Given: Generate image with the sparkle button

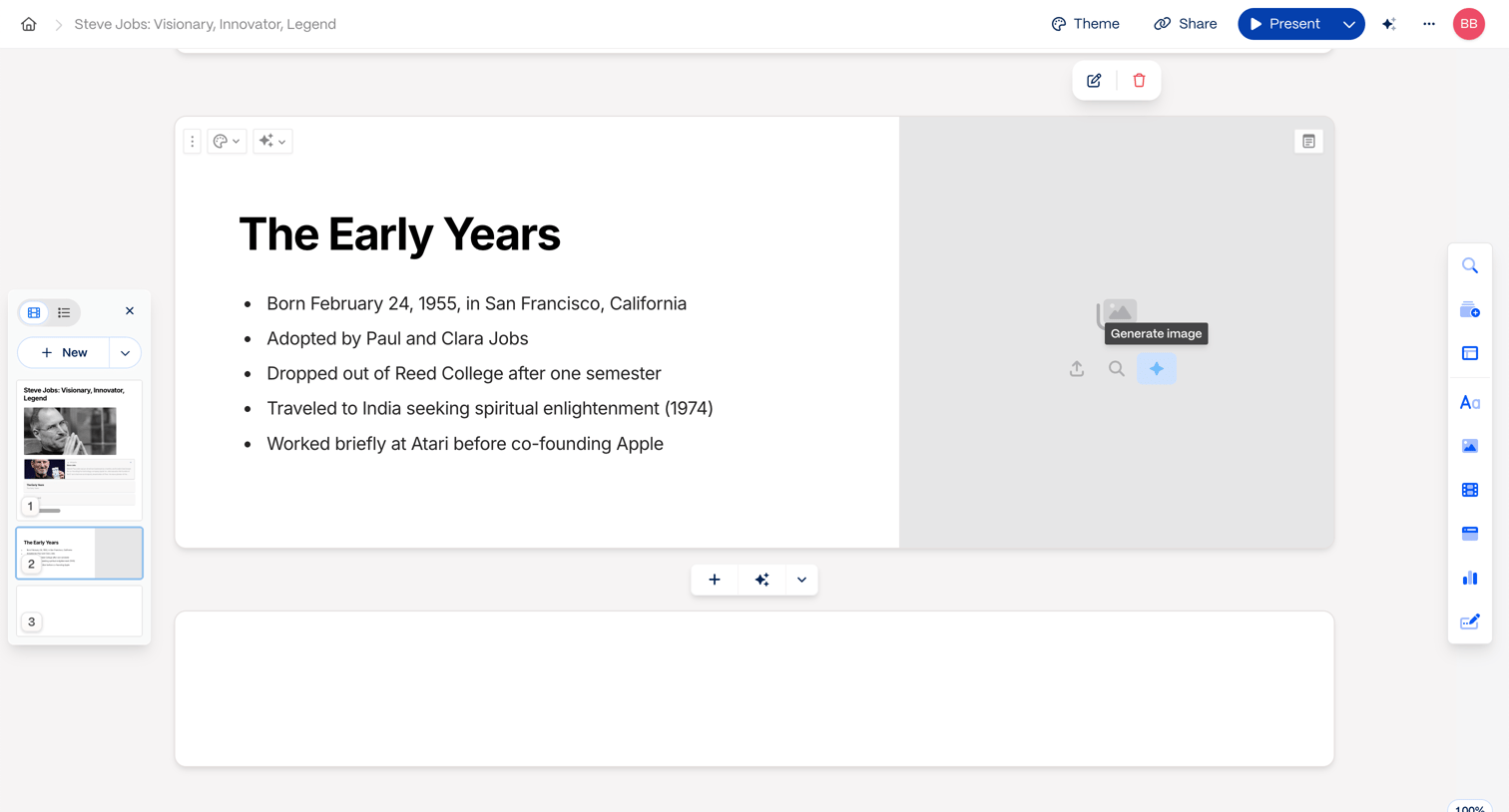Looking at the screenshot, I should (x=1157, y=369).
